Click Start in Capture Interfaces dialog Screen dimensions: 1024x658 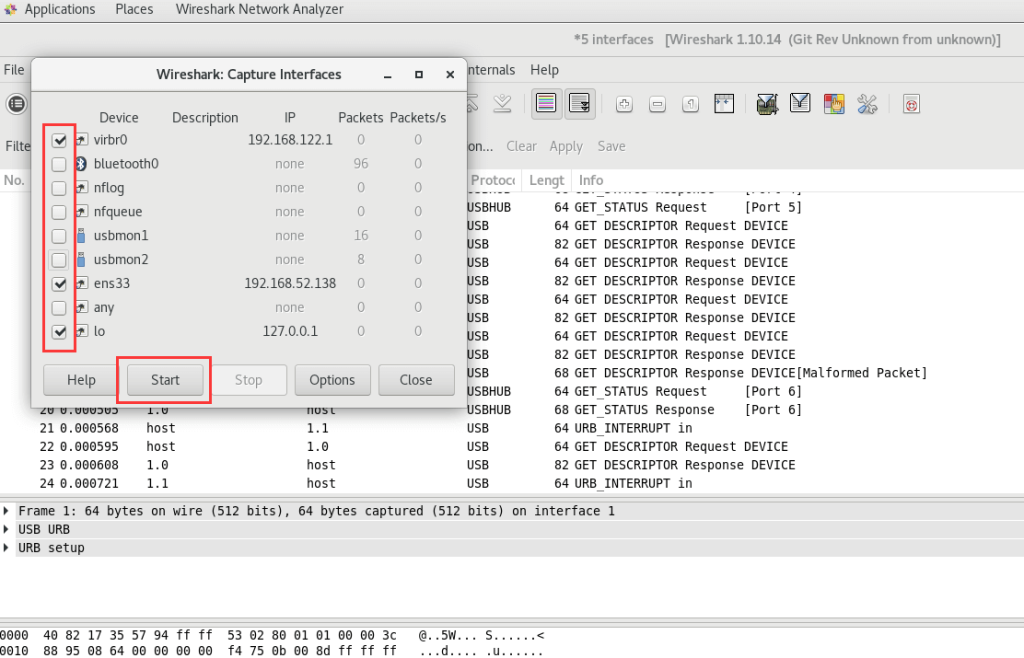click(x=165, y=380)
